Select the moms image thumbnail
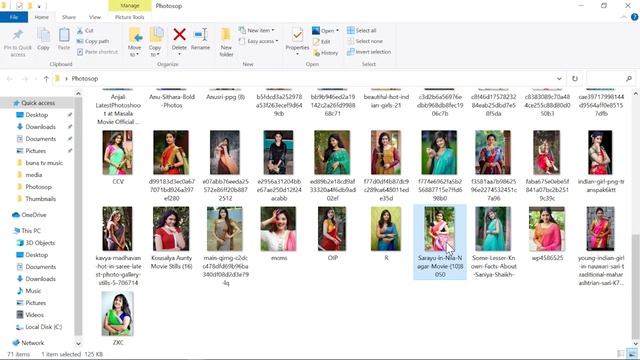 (278, 229)
